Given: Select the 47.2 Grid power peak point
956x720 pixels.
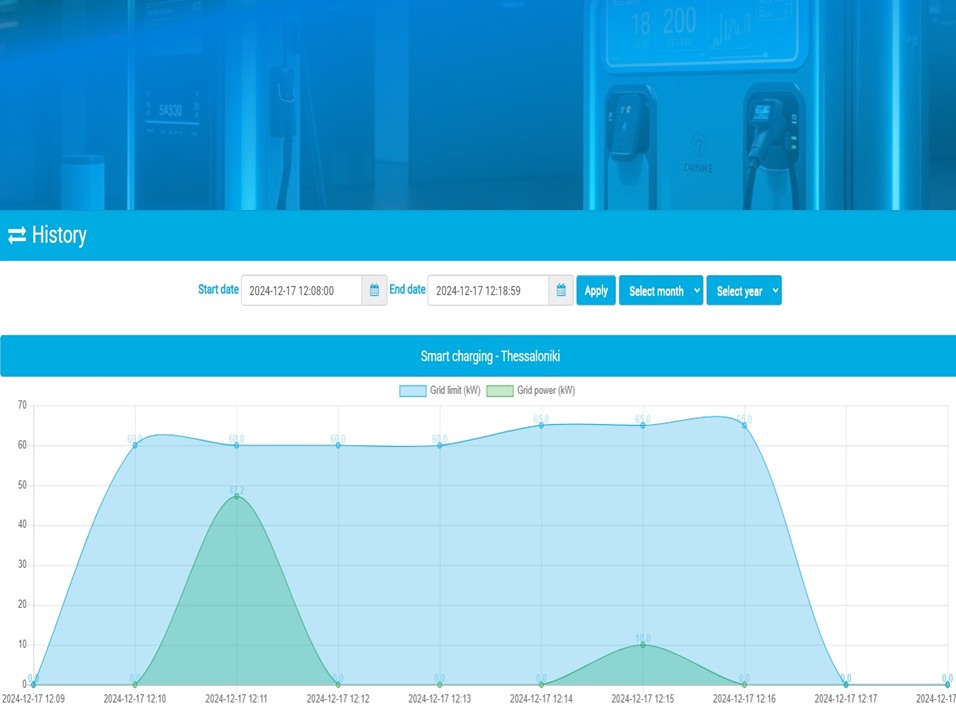Looking at the screenshot, I should click(237, 497).
